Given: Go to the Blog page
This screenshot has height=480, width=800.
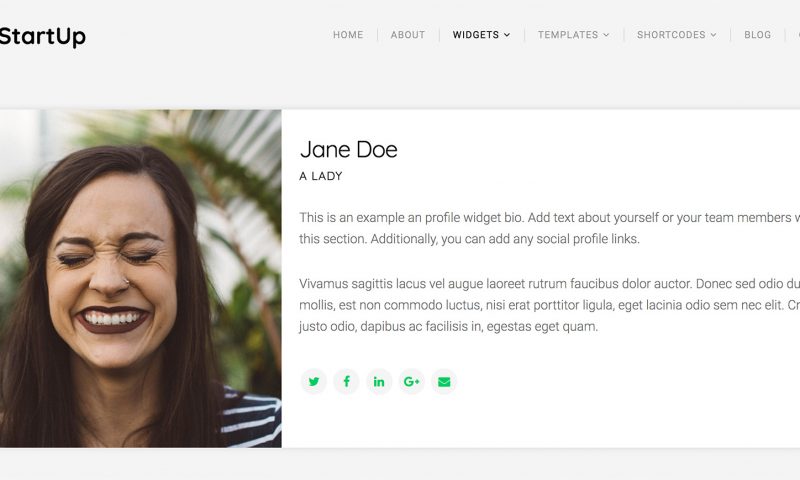Looking at the screenshot, I should coord(758,35).
